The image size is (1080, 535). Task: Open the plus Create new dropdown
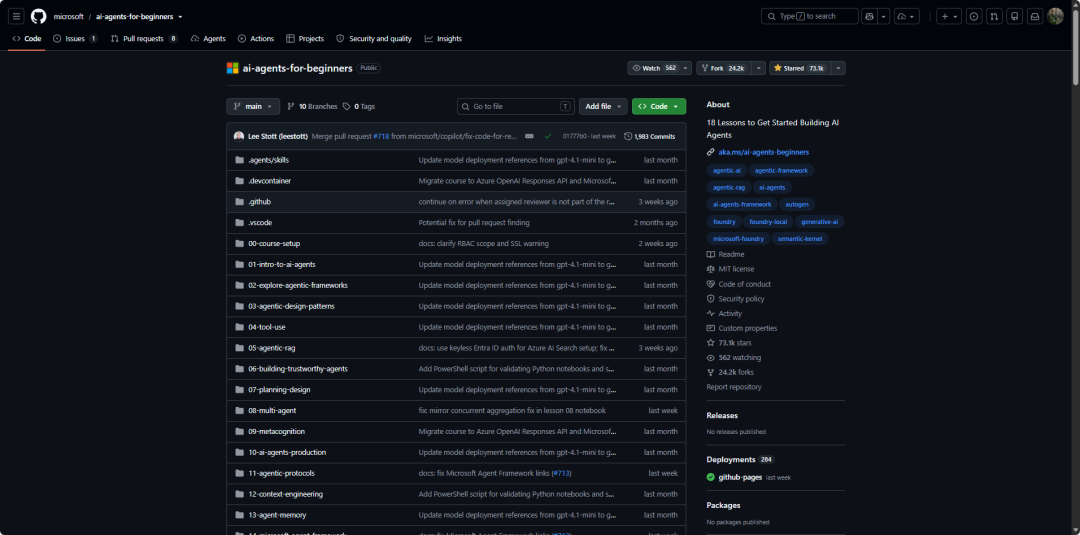coord(950,17)
